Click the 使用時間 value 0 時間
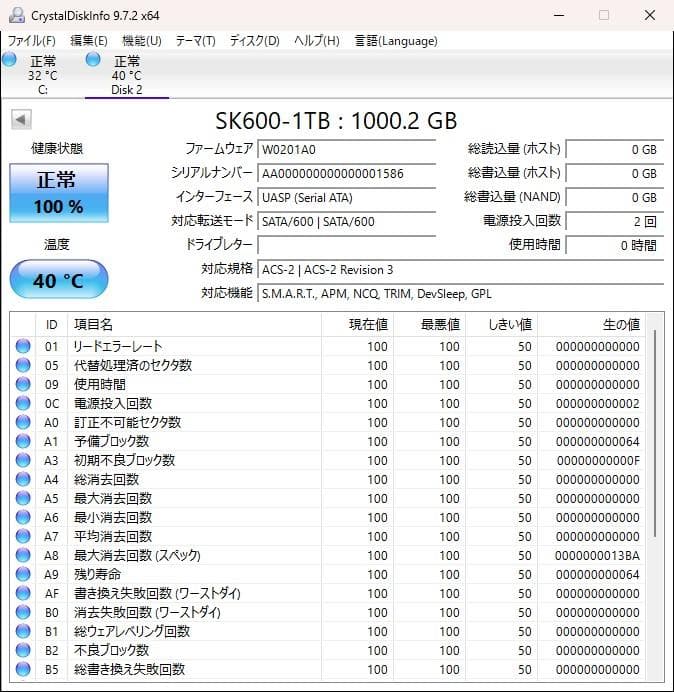The image size is (674, 692). coord(614,245)
